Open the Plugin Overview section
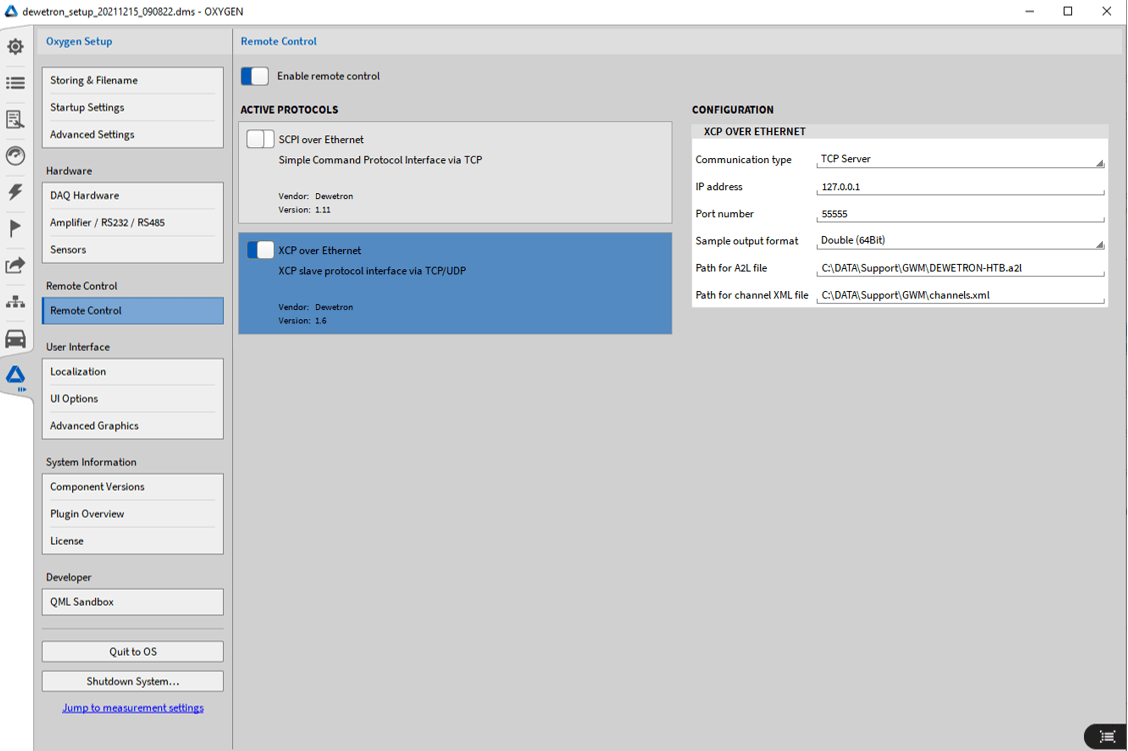This screenshot has height=751, width=1128. click(132, 514)
